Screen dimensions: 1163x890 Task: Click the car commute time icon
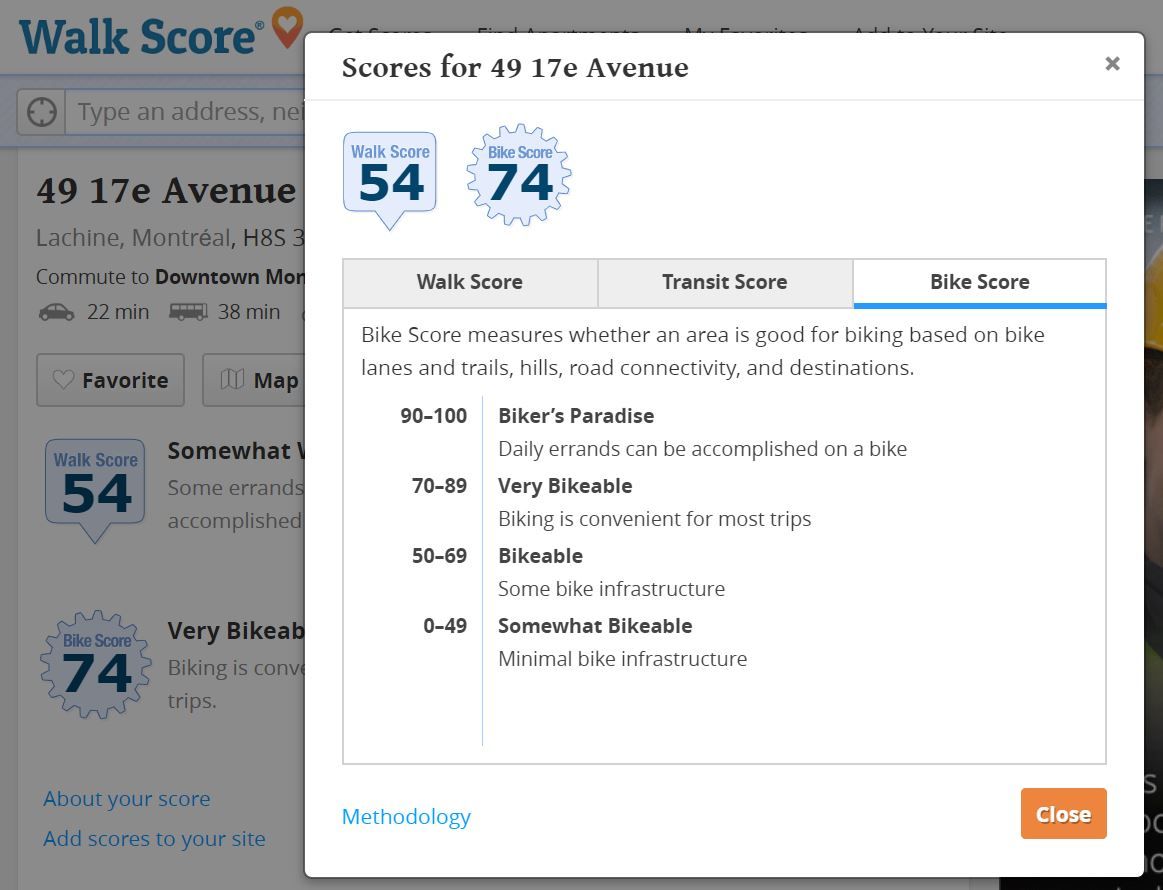[x=56, y=312]
